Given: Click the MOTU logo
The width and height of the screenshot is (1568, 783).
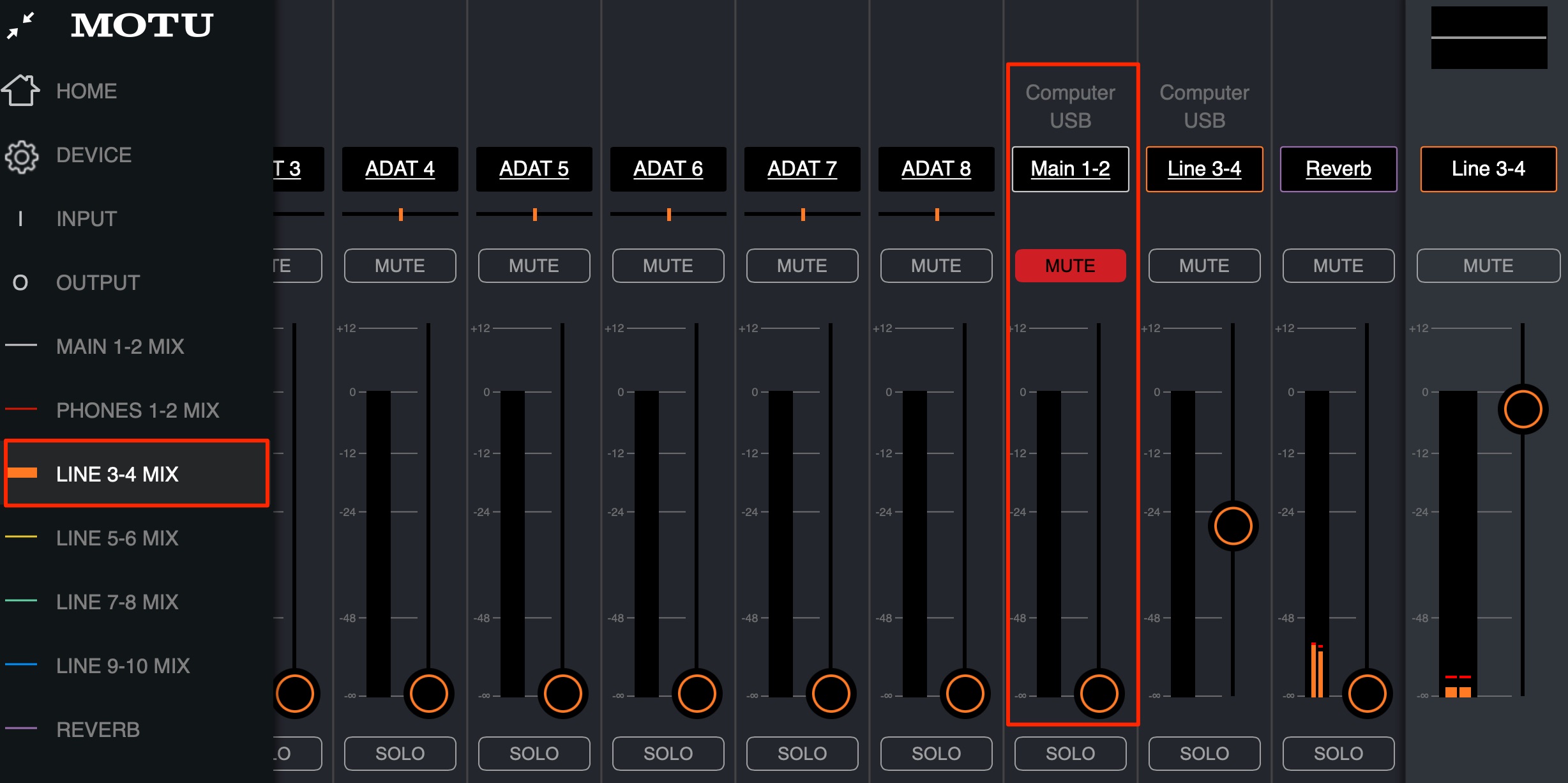Looking at the screenshot, I should [x=142, y=26].
